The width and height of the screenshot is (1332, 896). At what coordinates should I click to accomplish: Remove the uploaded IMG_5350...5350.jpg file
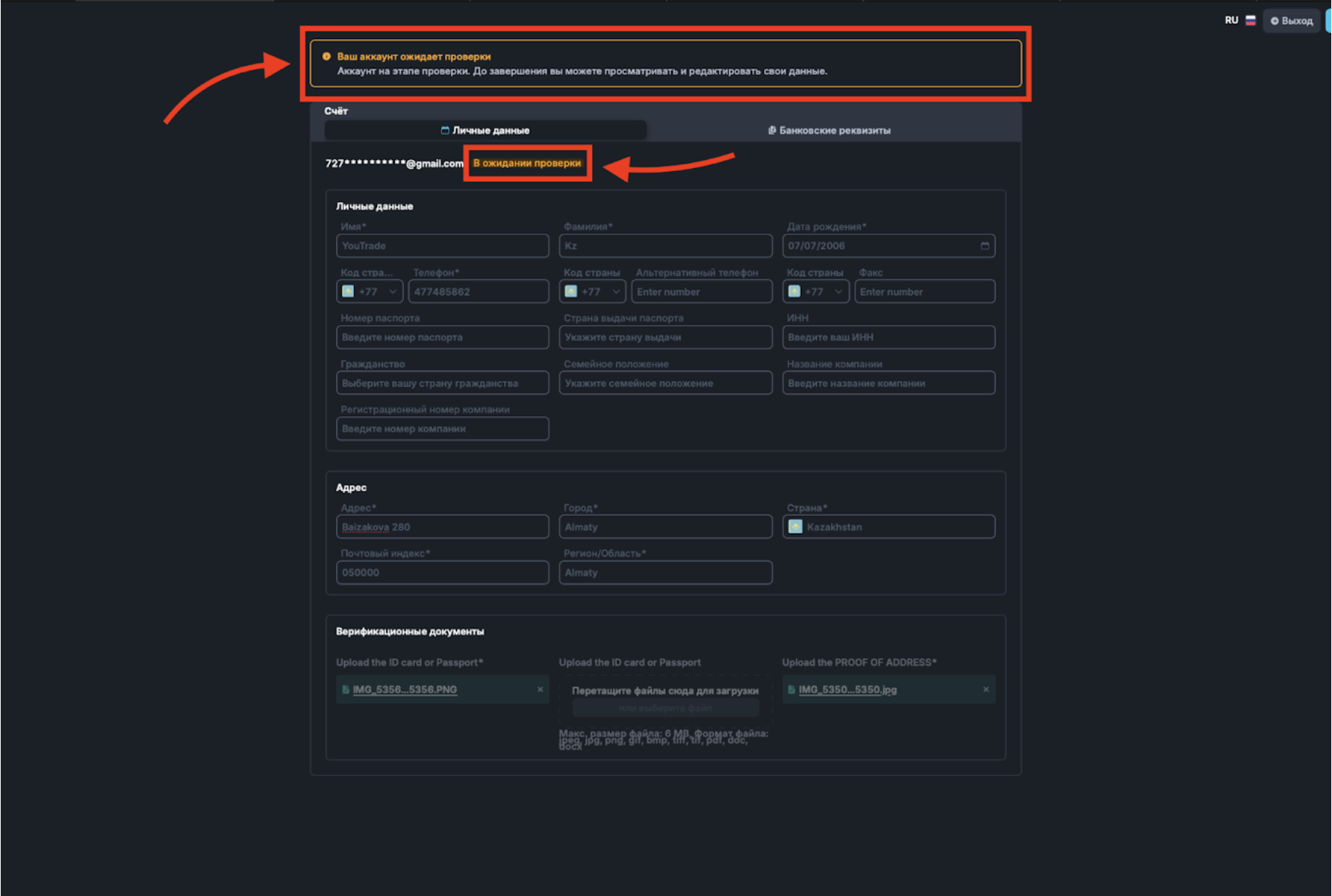986,689
